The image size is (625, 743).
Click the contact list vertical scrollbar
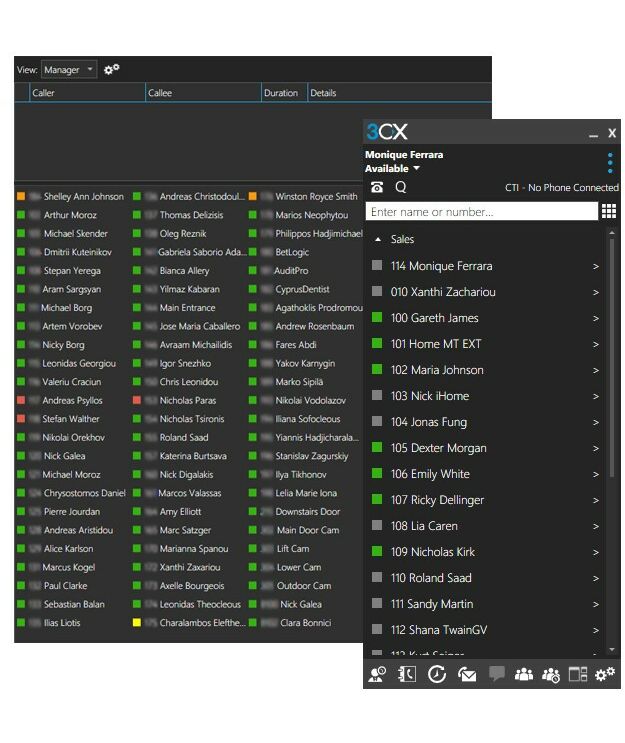click(612, 400)
